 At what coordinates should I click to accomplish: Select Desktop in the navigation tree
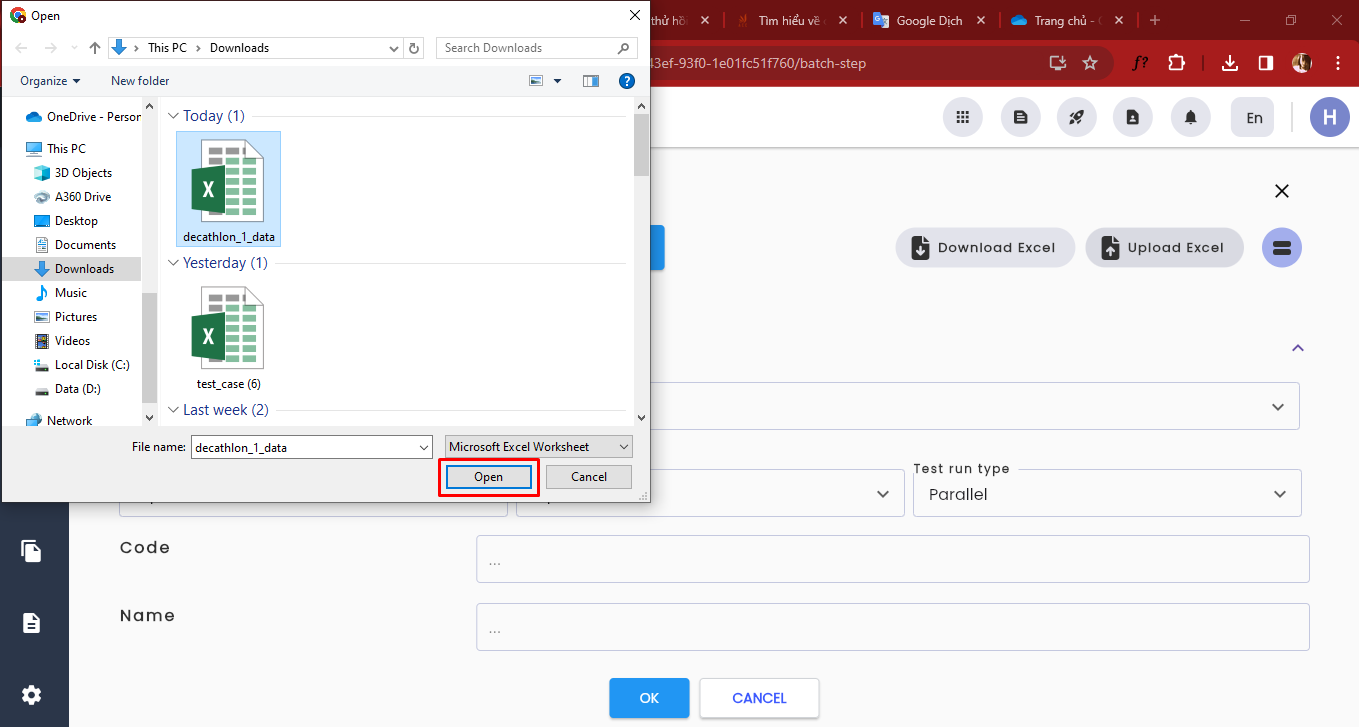click(x=76, y=221)
